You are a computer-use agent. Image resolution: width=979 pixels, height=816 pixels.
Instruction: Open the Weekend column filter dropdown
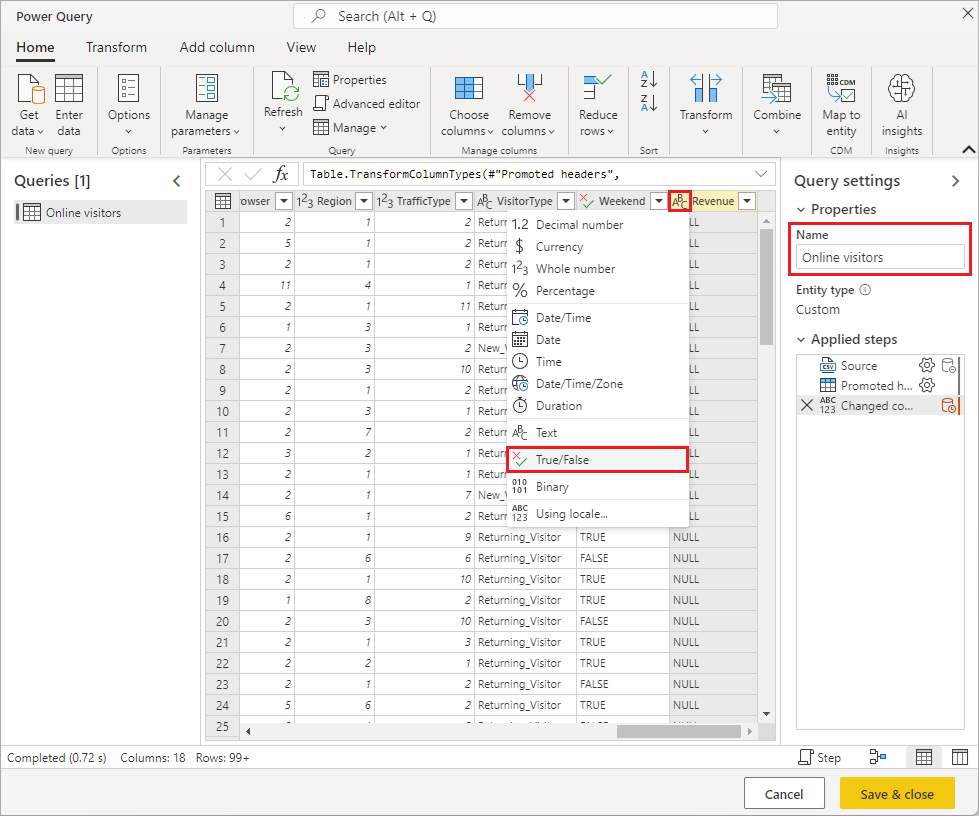point(658,201)
